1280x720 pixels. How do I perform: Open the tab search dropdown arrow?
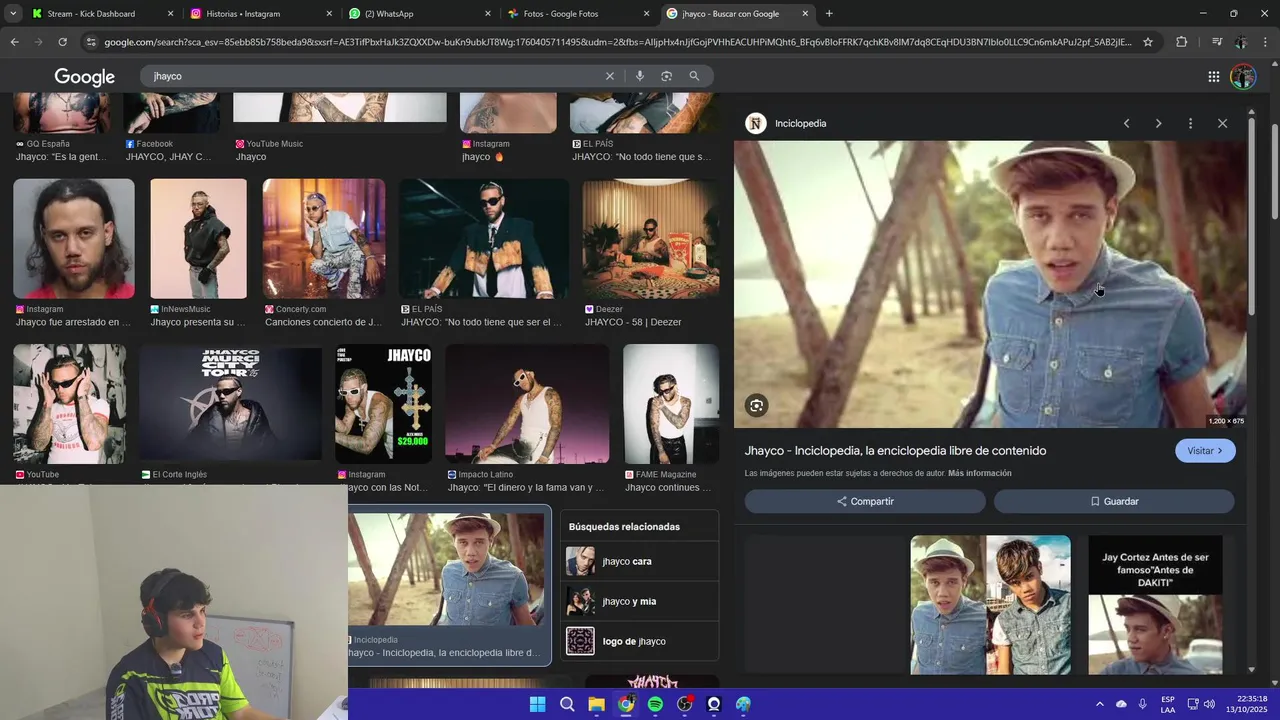coord(13,14)
